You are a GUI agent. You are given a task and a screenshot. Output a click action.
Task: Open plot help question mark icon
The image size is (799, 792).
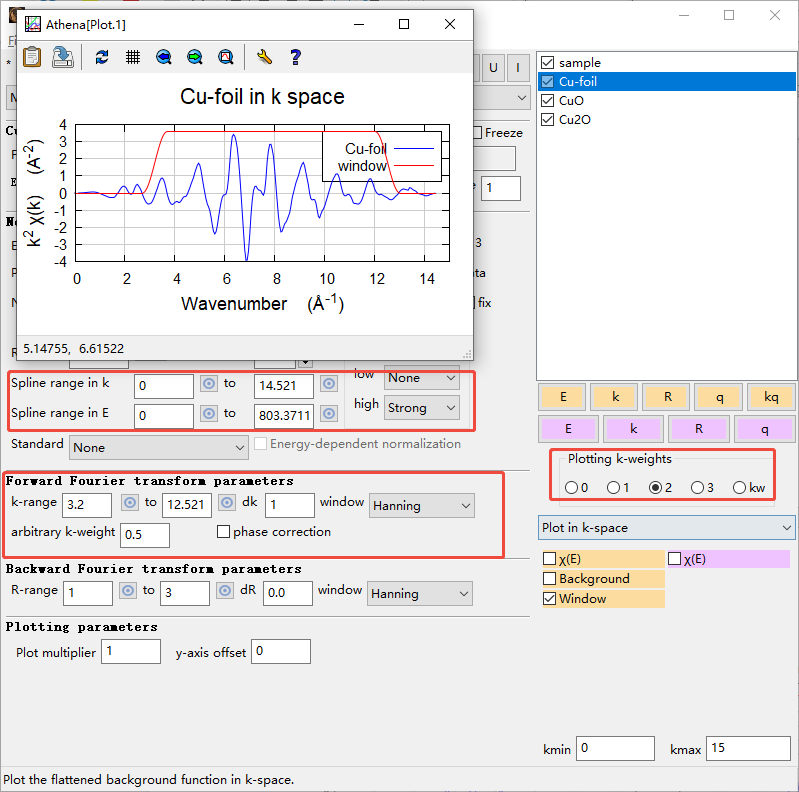point(295,57)
